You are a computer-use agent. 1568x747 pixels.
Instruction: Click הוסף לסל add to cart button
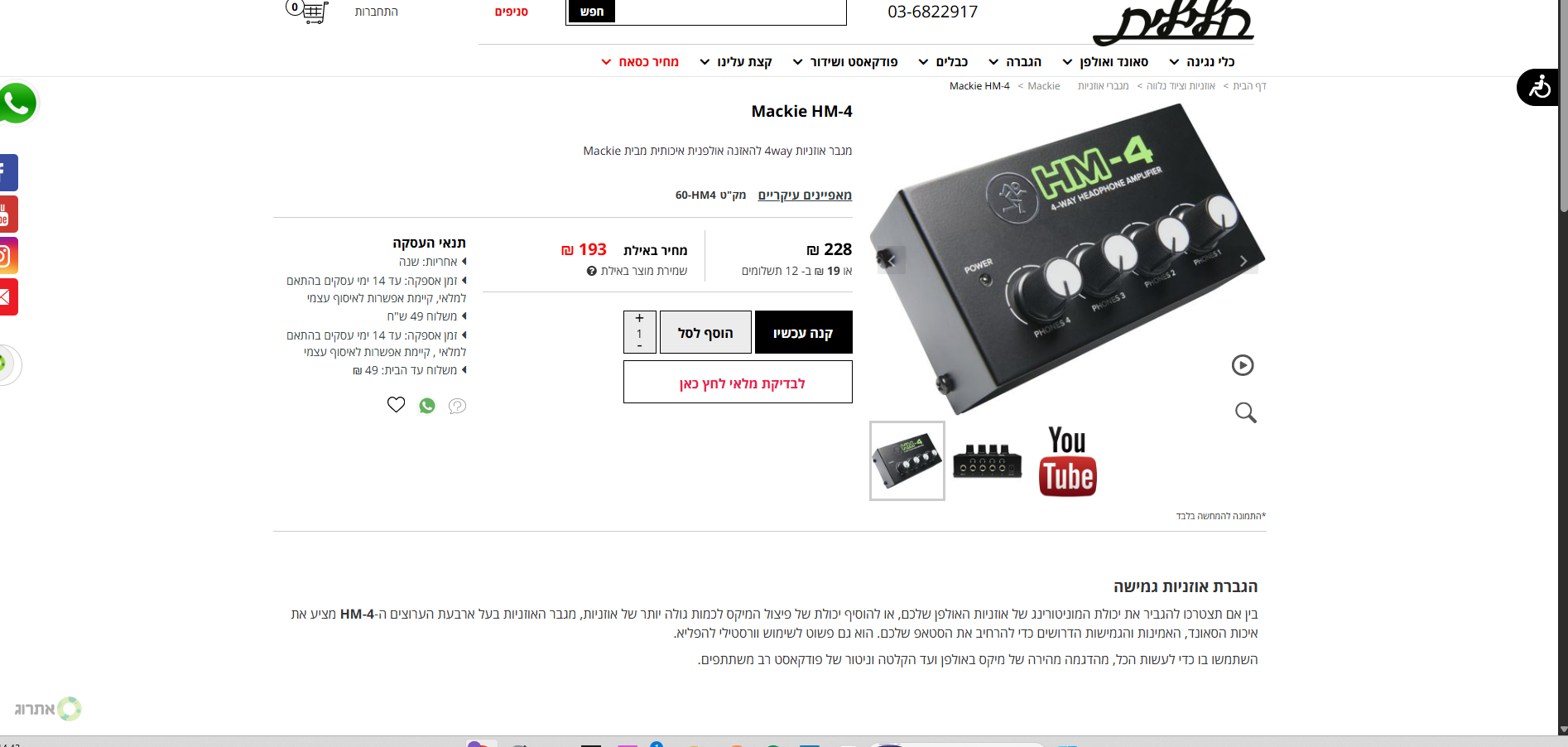(x=705, y=332)
